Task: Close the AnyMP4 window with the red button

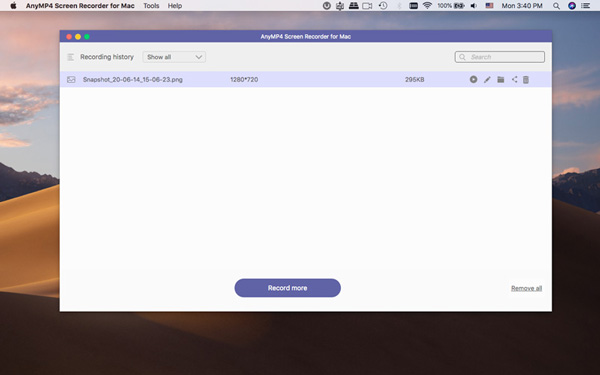Action: coord(69,37)
